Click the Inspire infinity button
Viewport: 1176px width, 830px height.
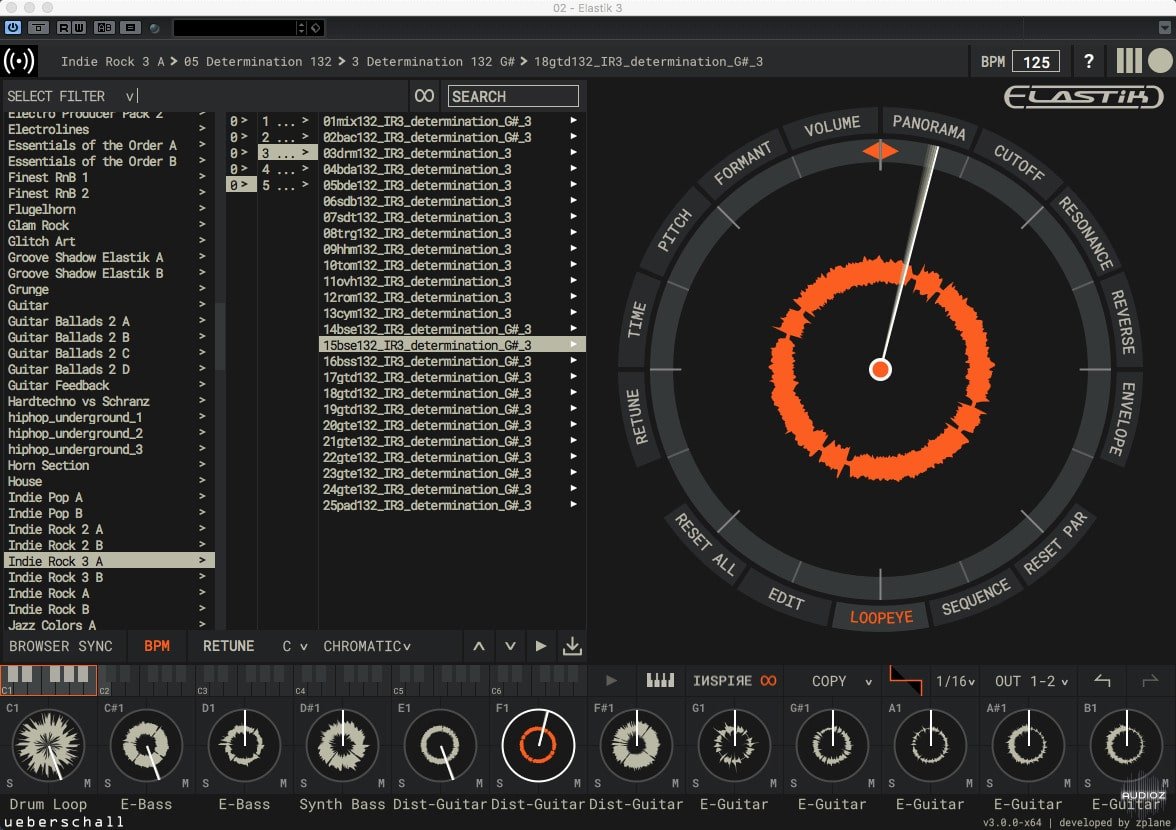point(735,681)
